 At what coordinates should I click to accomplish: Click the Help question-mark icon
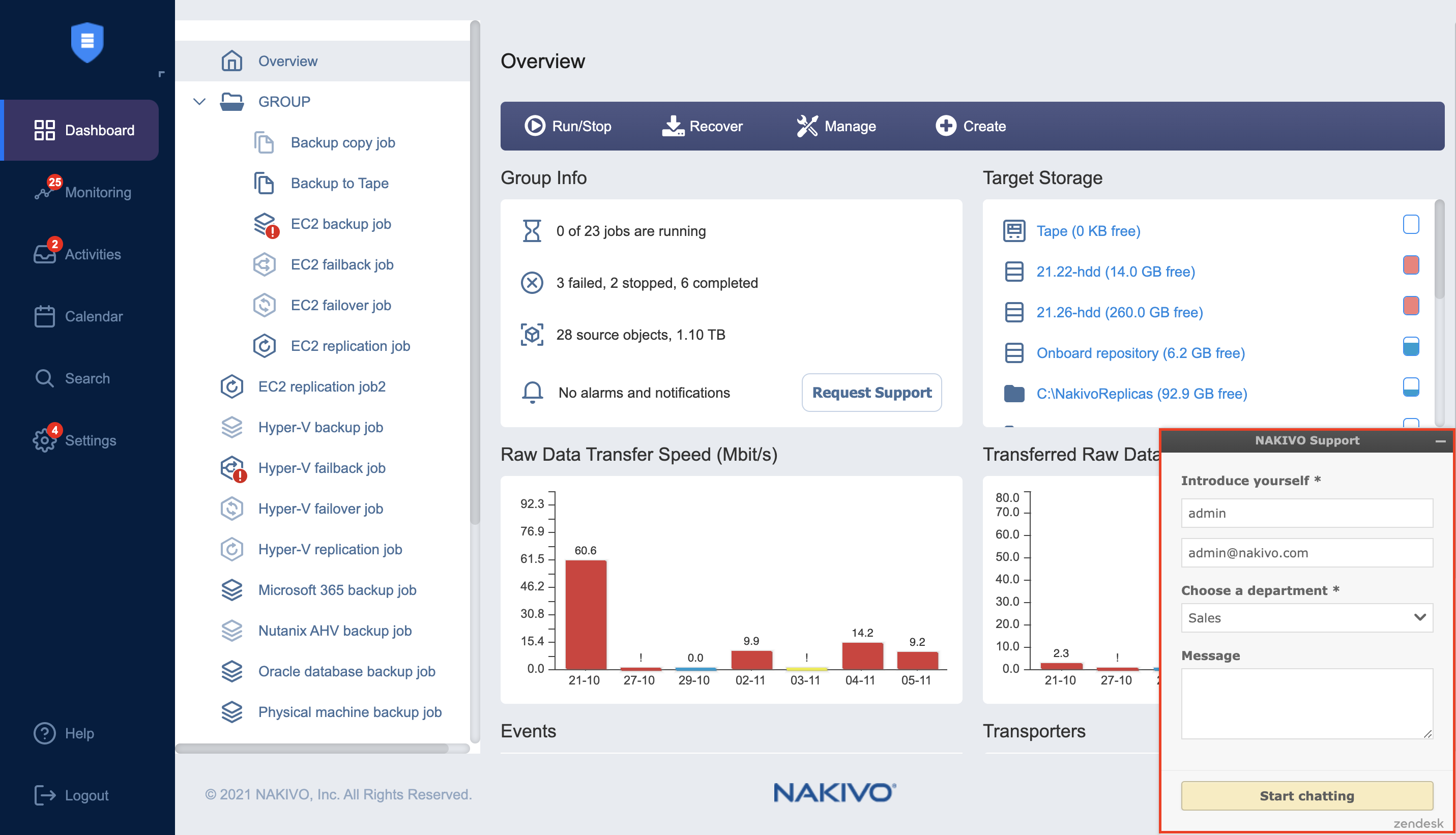click(44, 733)
